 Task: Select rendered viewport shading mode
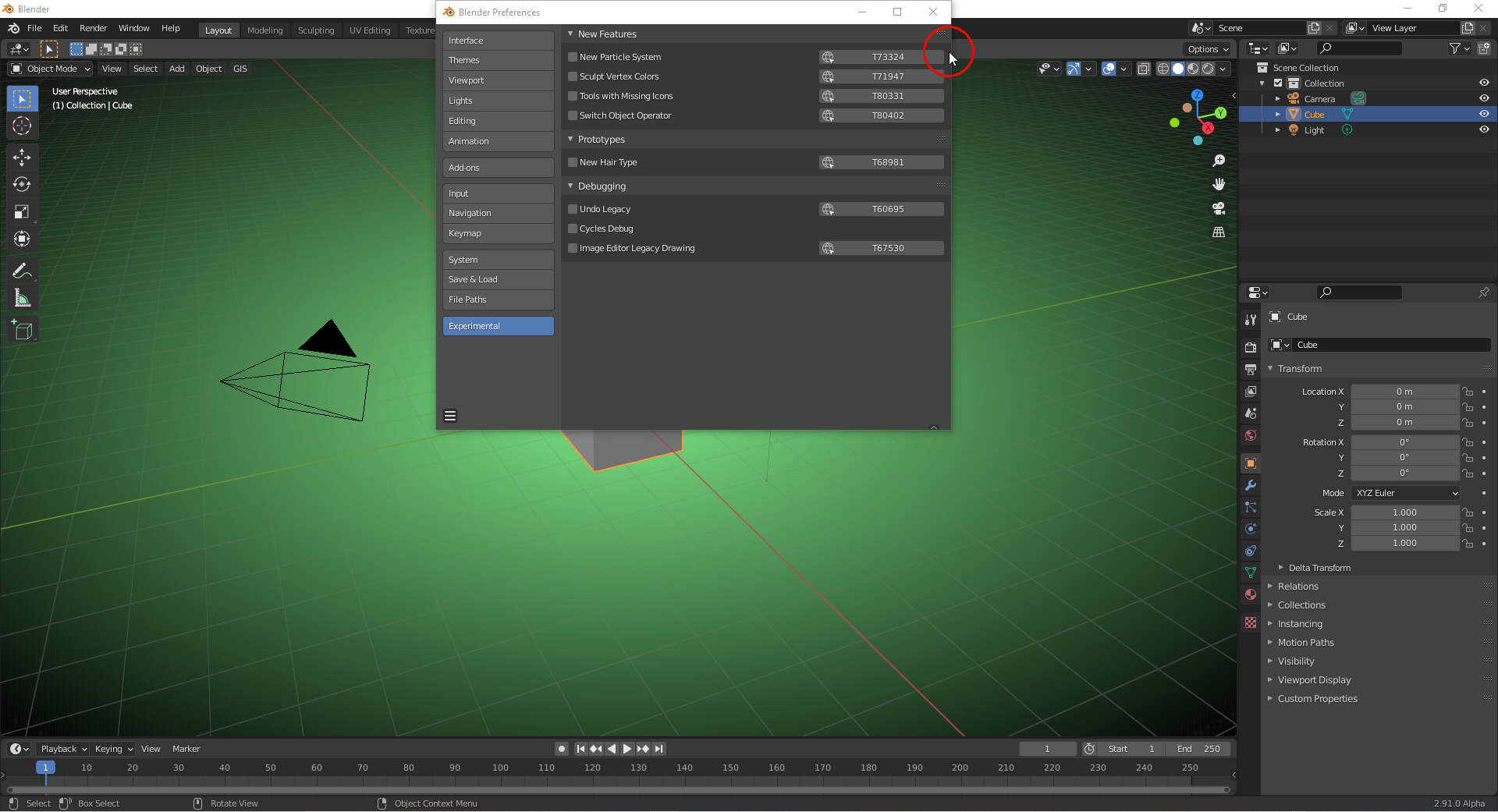tap(1208, 69)
